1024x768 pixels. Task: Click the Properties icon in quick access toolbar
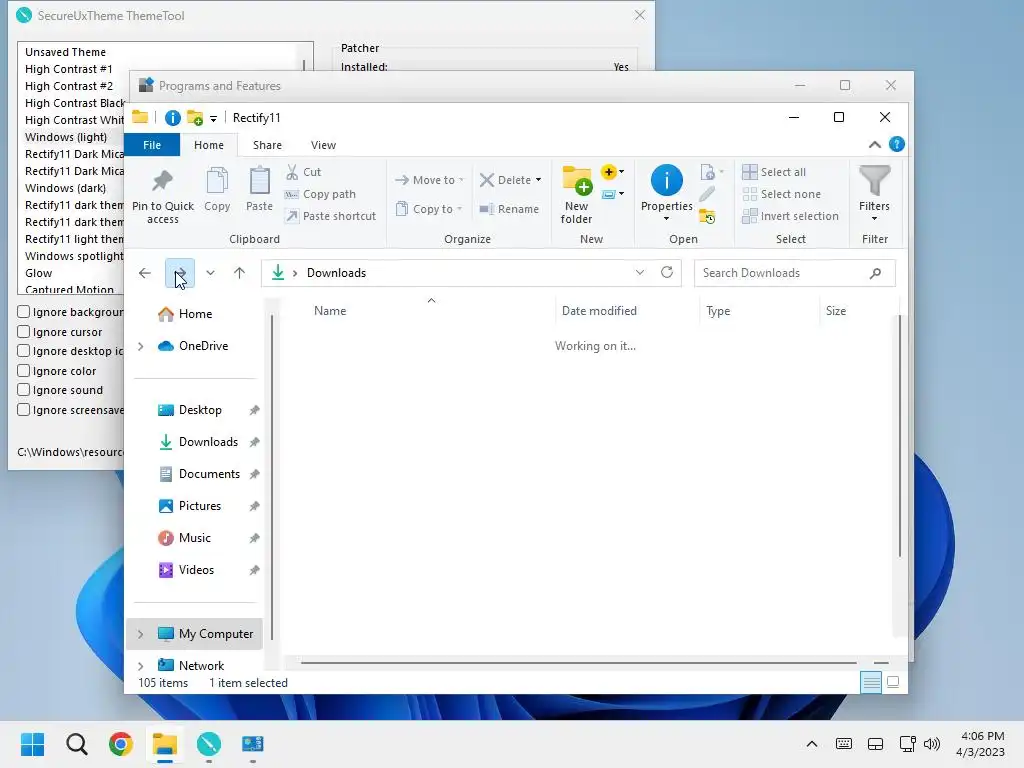coord(172,118)
